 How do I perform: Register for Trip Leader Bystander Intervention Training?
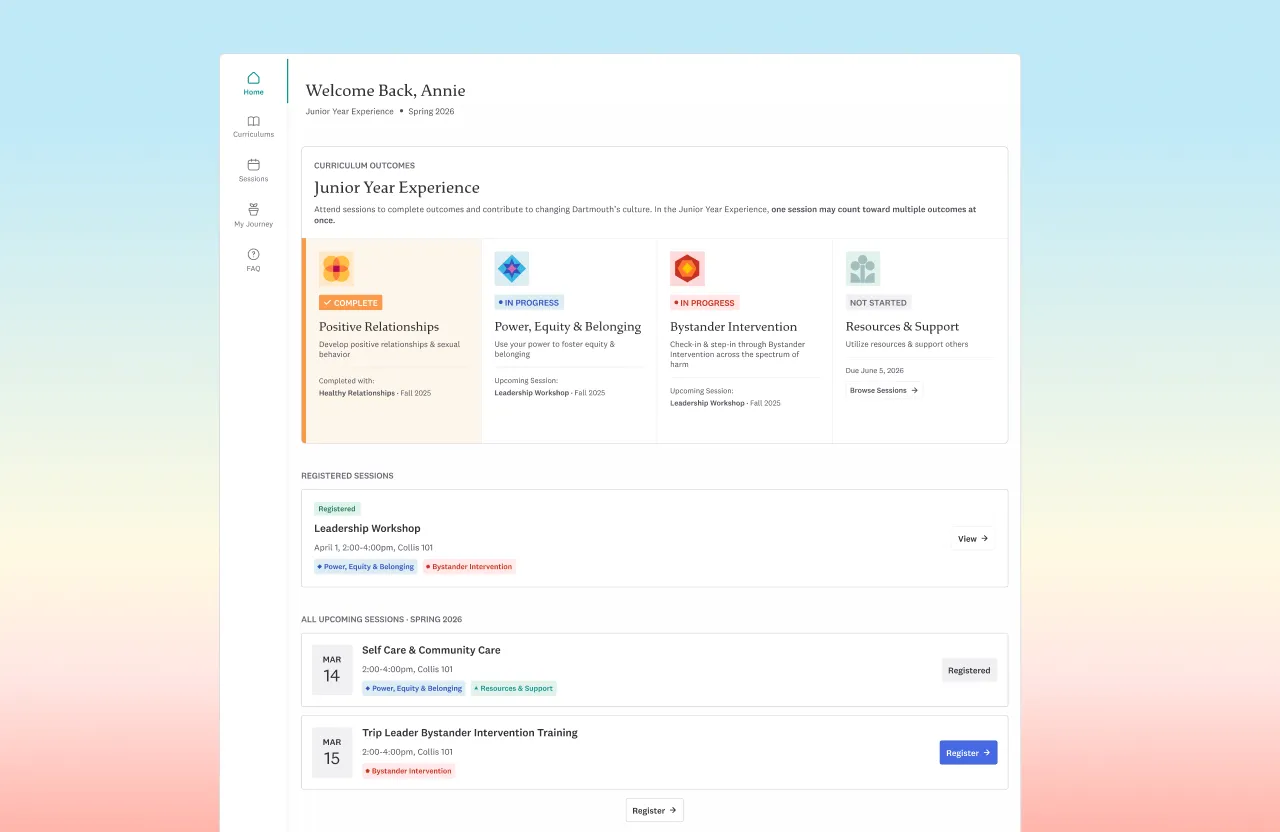coord(968,753)
